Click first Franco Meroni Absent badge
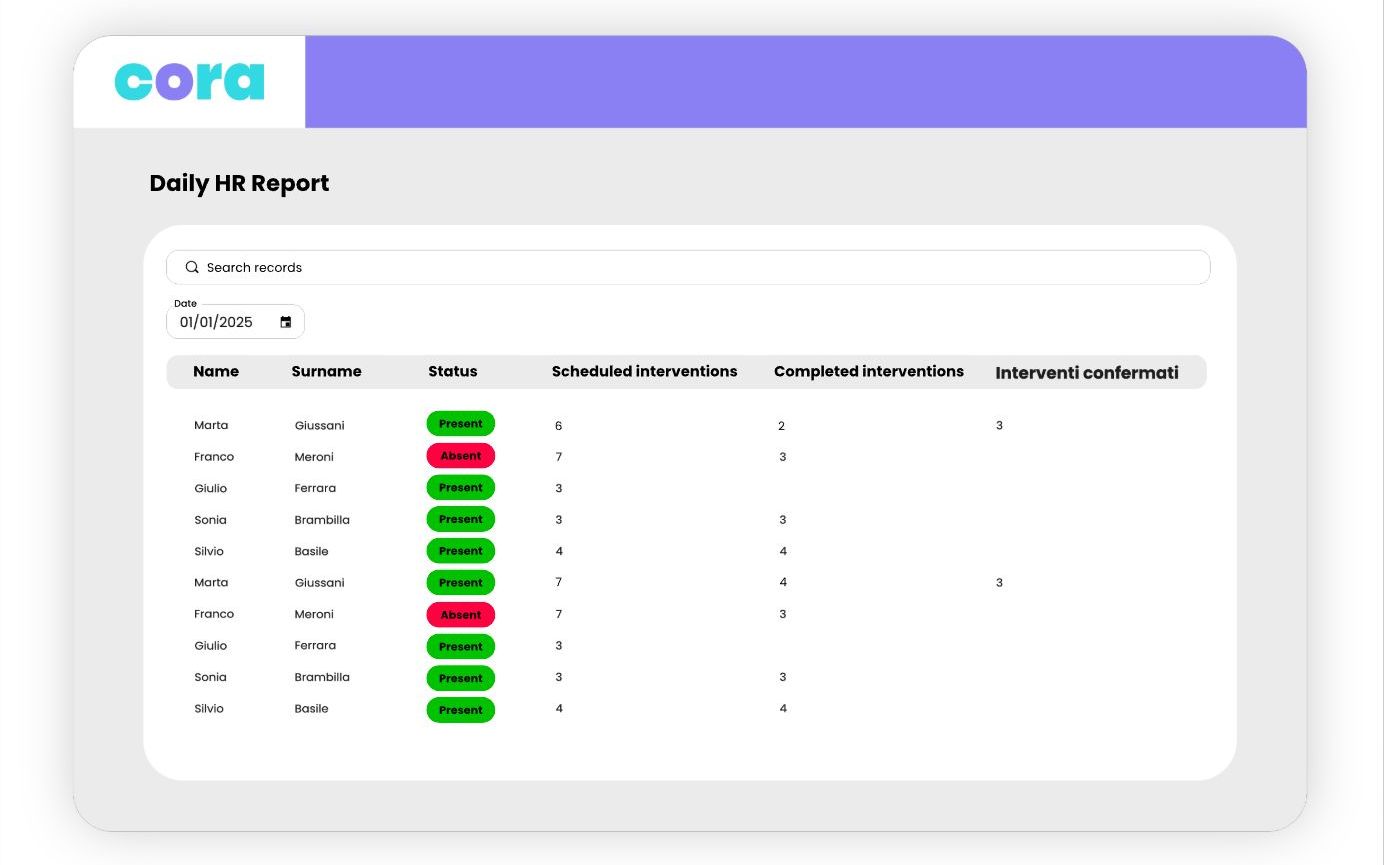1384x865 pixels. tap(461, 456)
